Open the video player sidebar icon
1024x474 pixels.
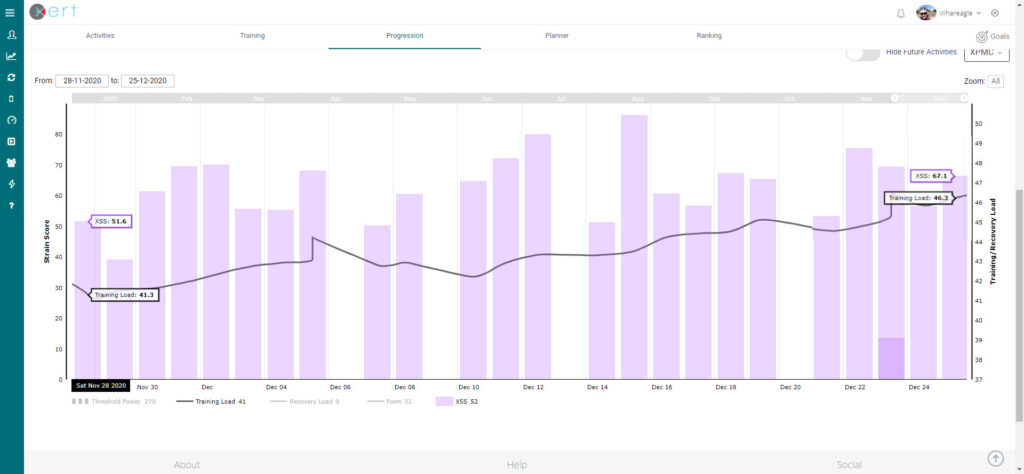[11, 141]
